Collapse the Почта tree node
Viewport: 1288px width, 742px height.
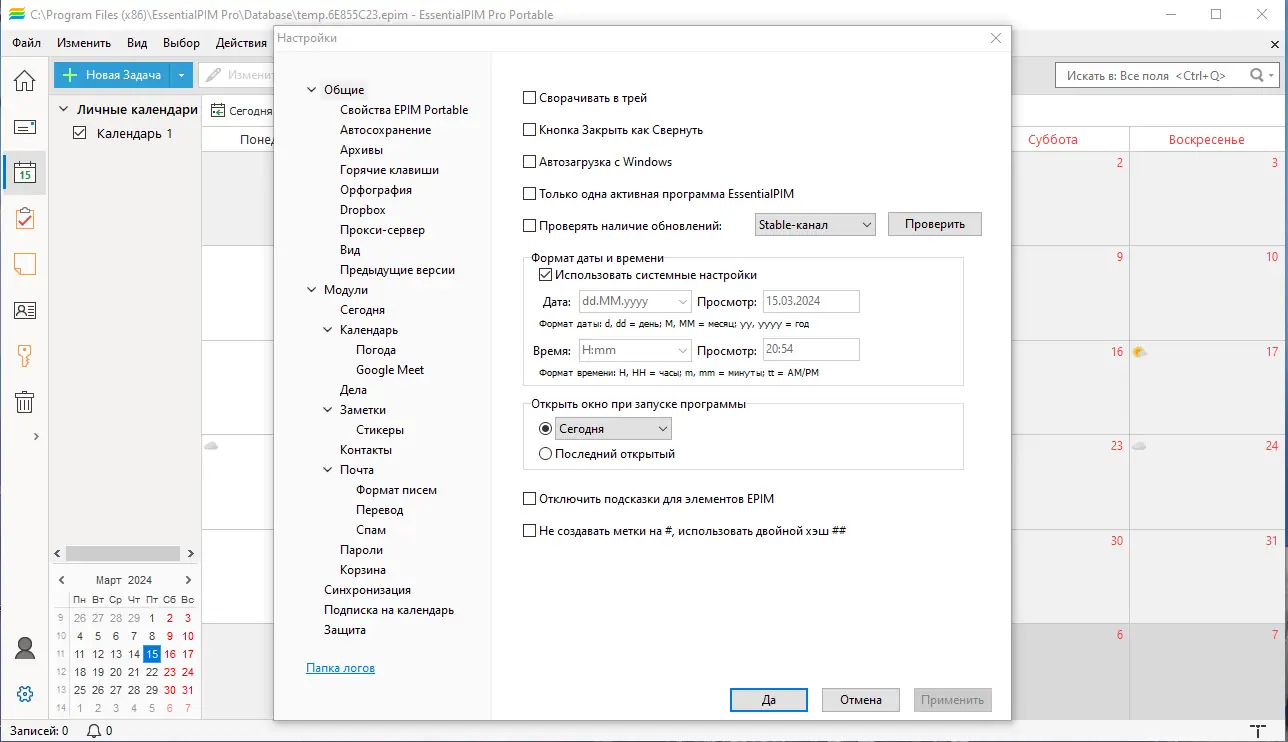329,470
